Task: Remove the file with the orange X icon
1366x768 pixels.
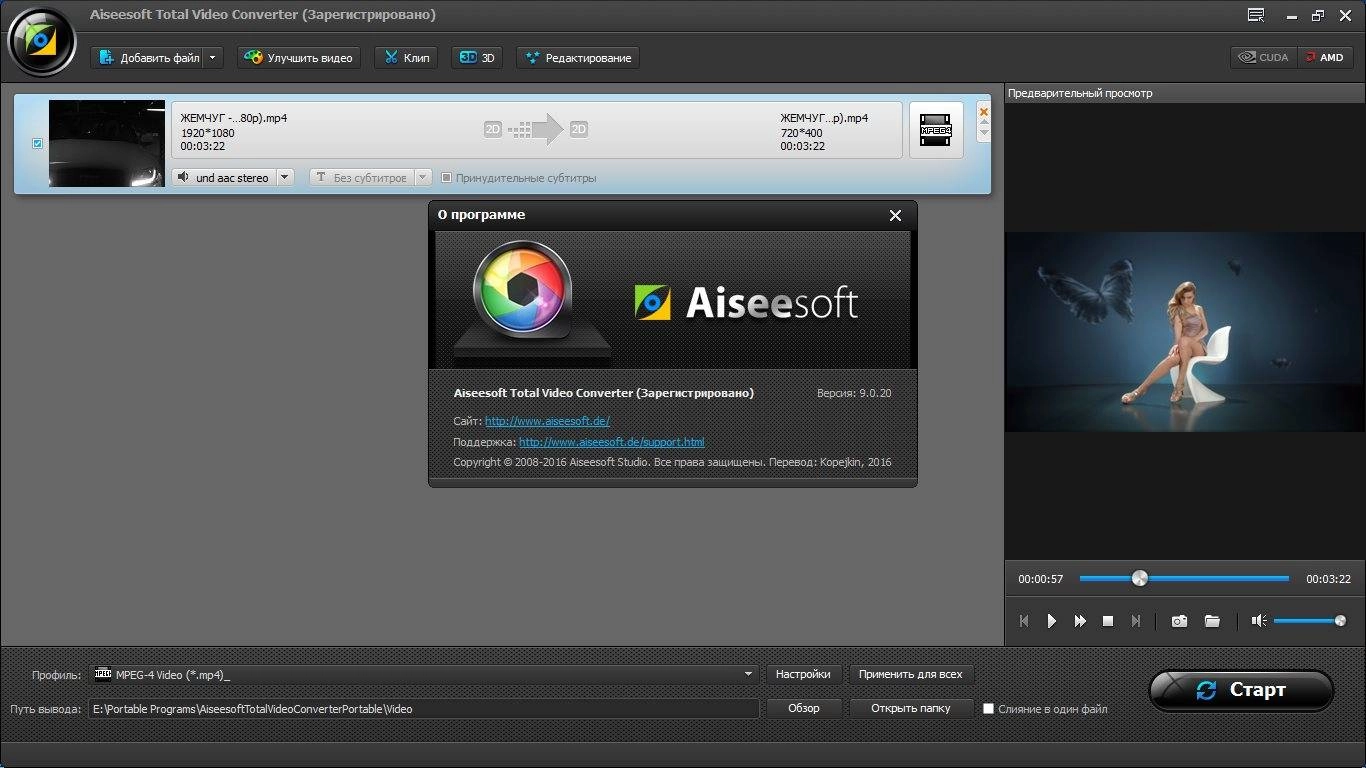Action: click(984, 112)
